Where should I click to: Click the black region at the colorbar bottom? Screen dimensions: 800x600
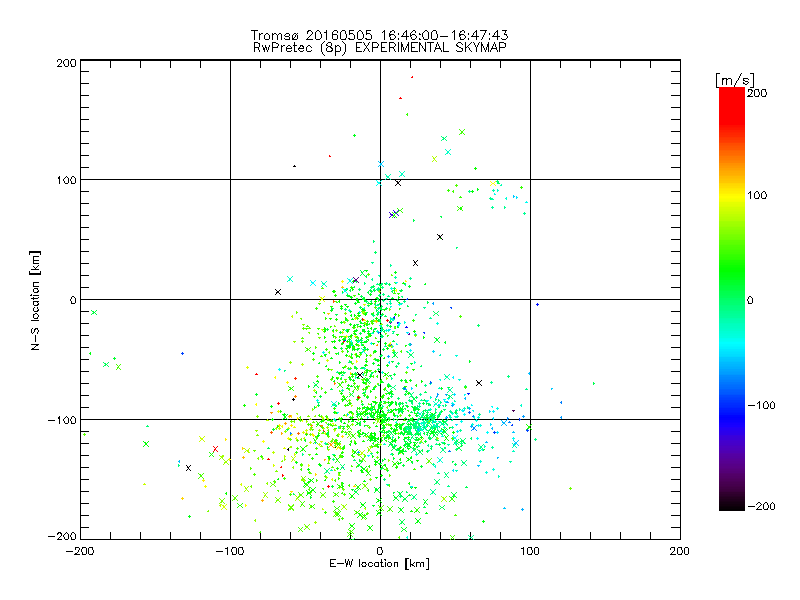pyautogui.click(x=732, y=503)
